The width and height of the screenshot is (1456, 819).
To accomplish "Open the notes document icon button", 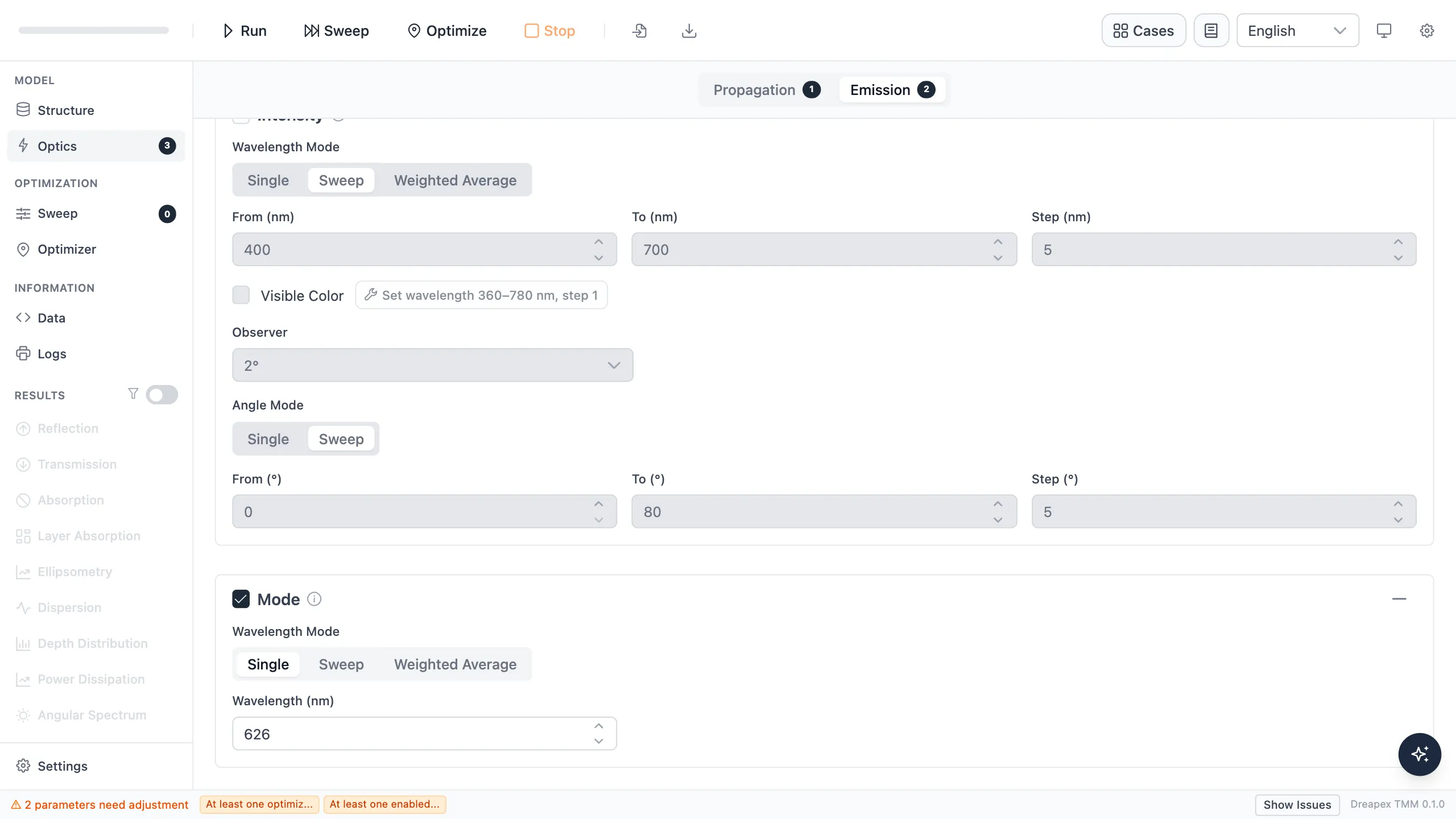I will (1211, 31).
